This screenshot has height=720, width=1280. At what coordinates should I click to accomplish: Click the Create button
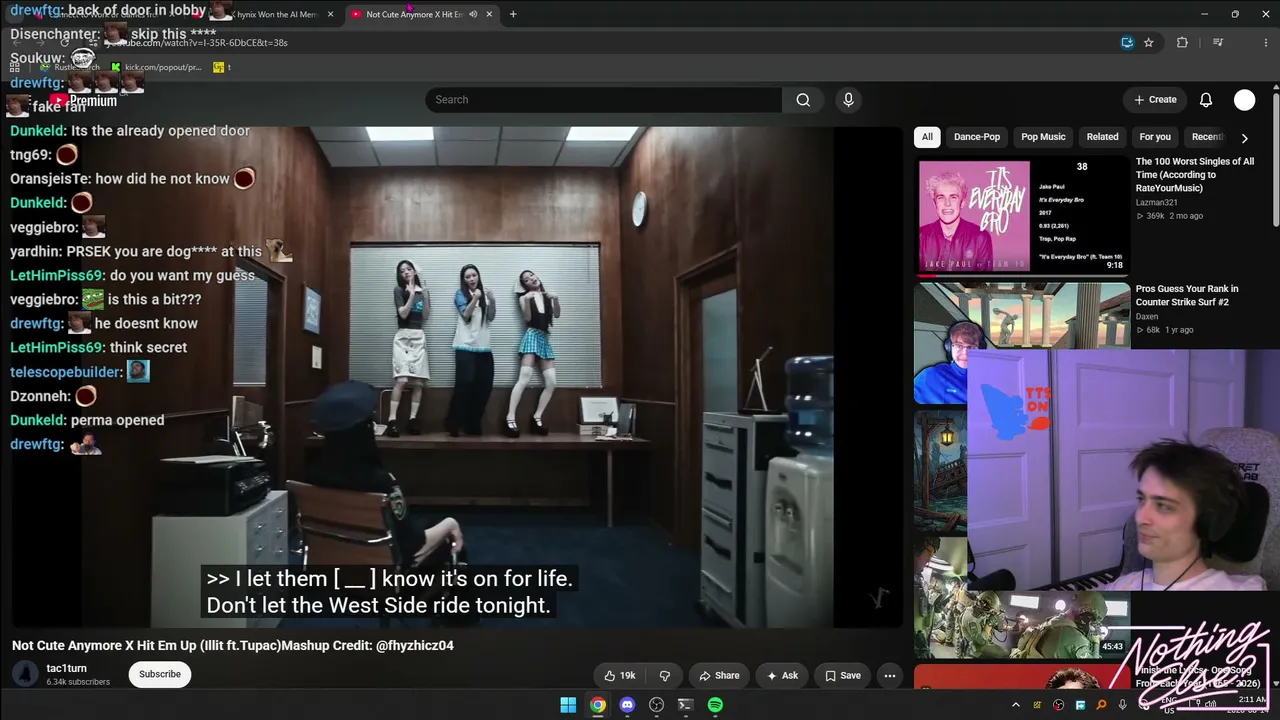click(1155, 100)
